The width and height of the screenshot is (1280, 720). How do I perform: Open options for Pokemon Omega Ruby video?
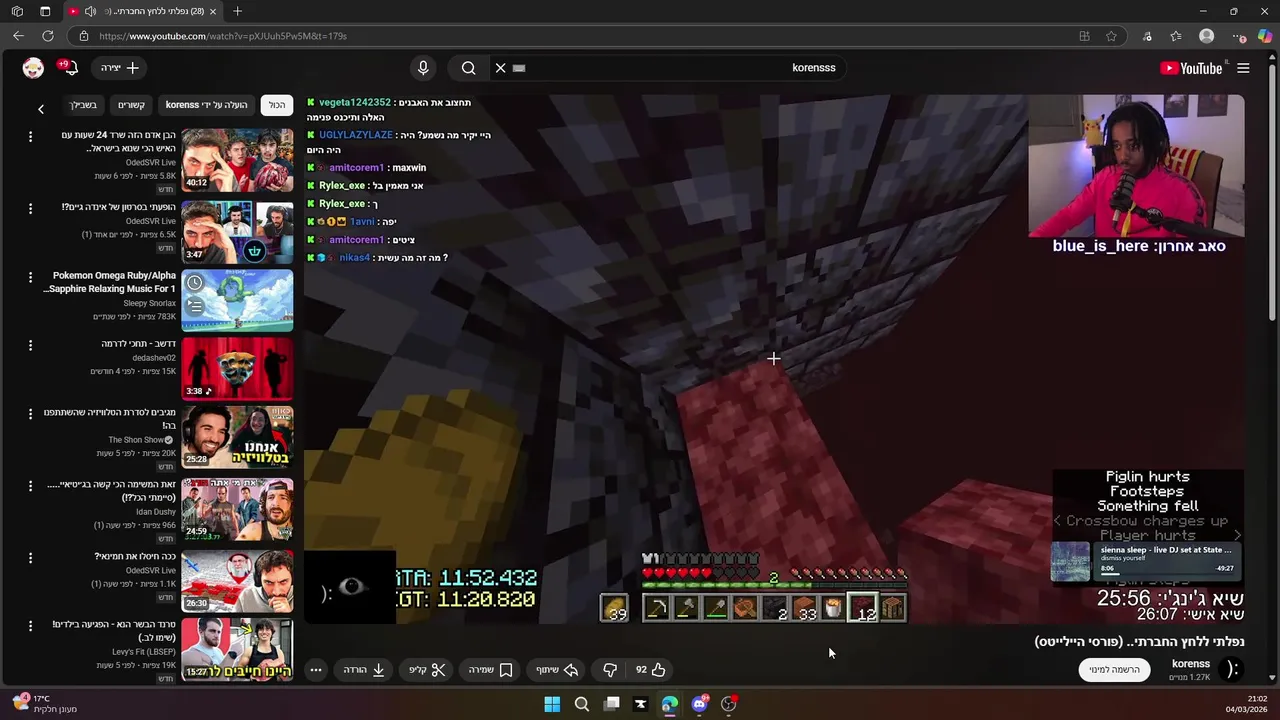click(x=30, y=277)
